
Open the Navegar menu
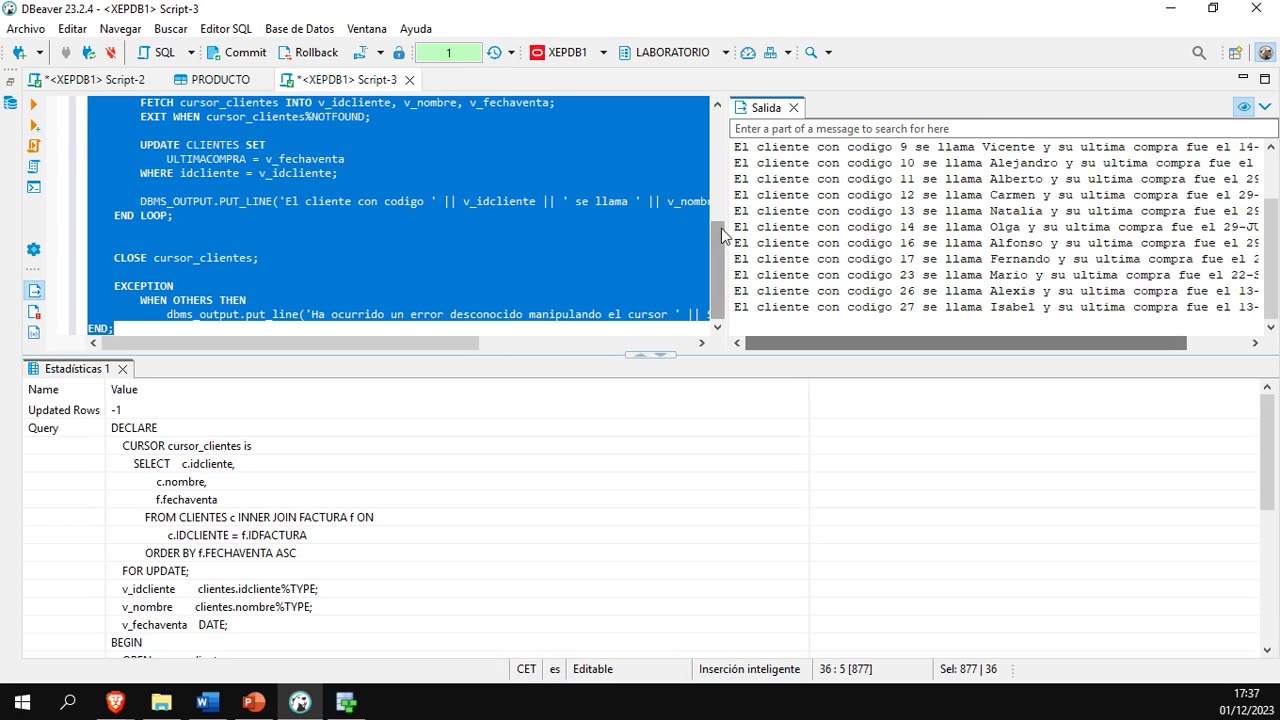(120, 29)
